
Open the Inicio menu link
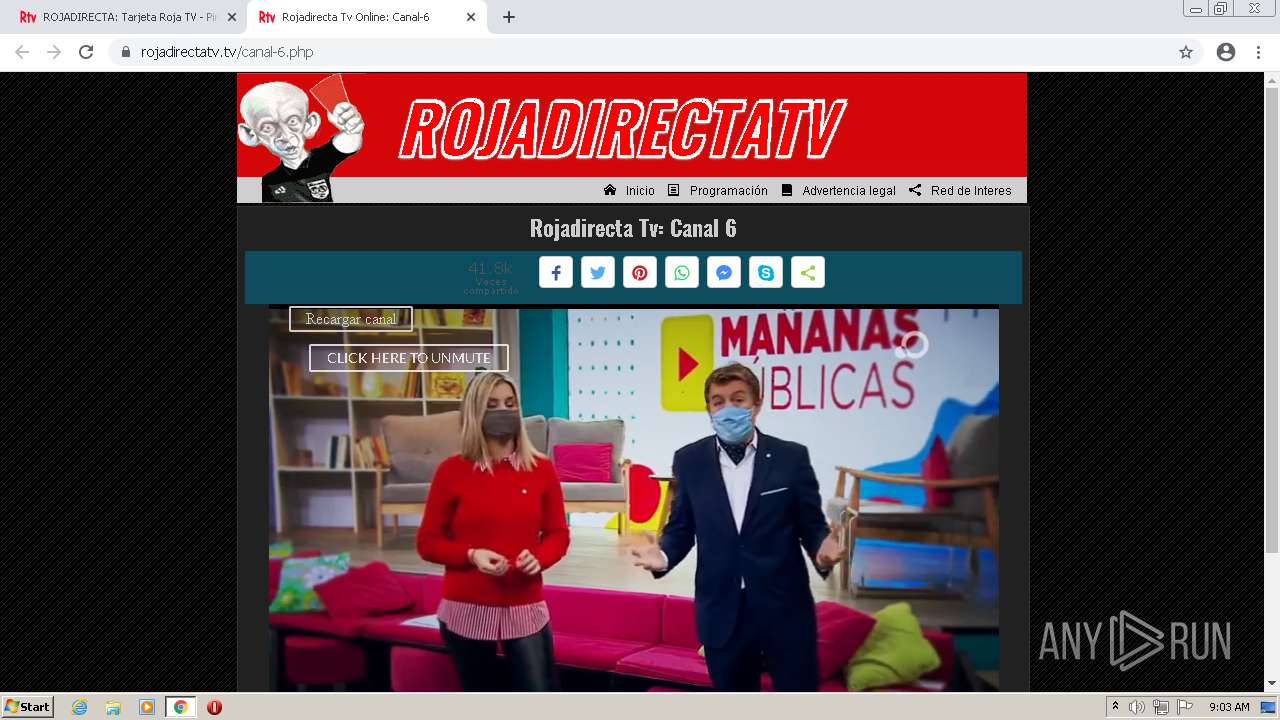coord(630,191)
